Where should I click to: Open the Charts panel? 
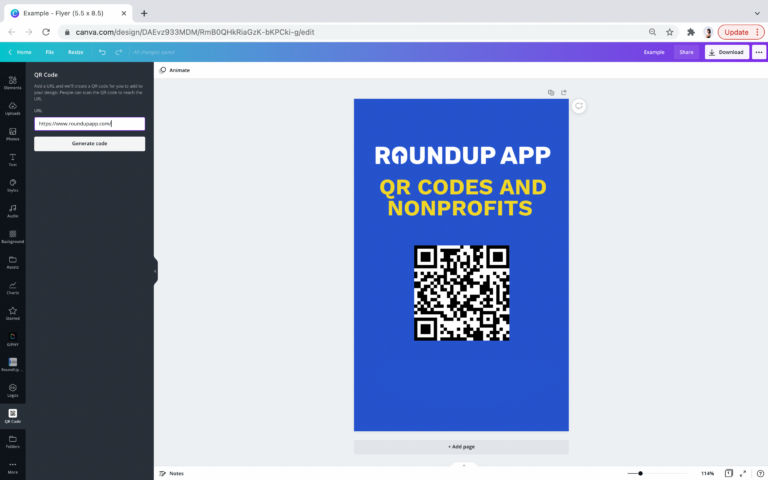(x=13, y=288)
